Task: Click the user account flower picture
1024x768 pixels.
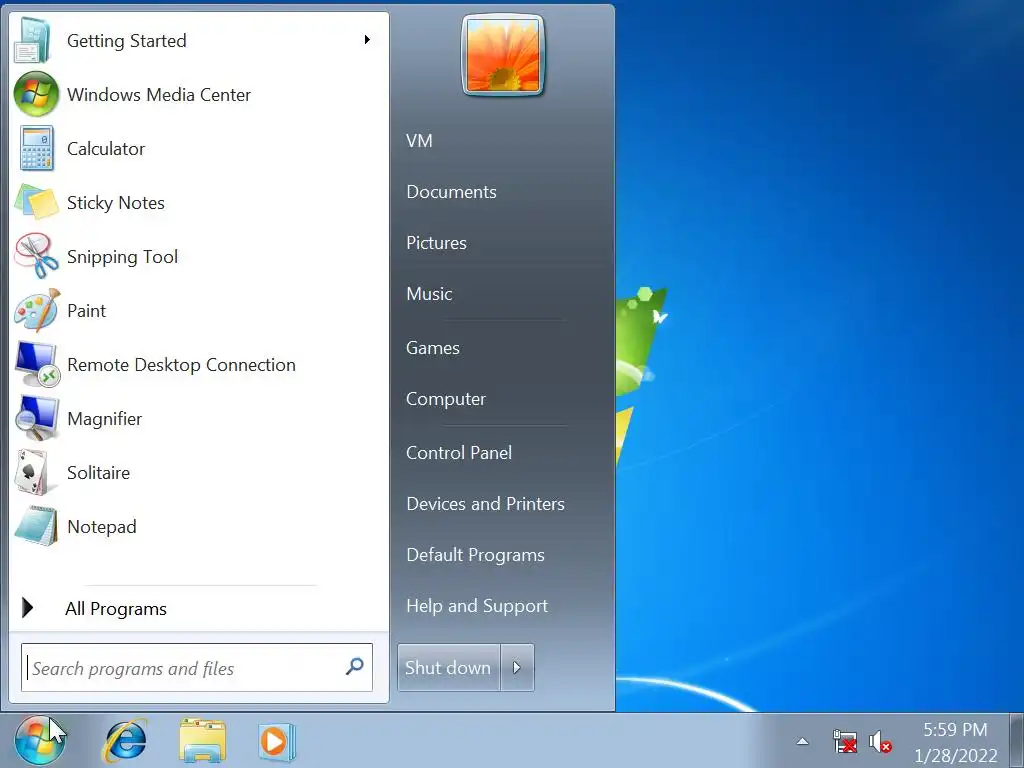Action: pos(503,55)
